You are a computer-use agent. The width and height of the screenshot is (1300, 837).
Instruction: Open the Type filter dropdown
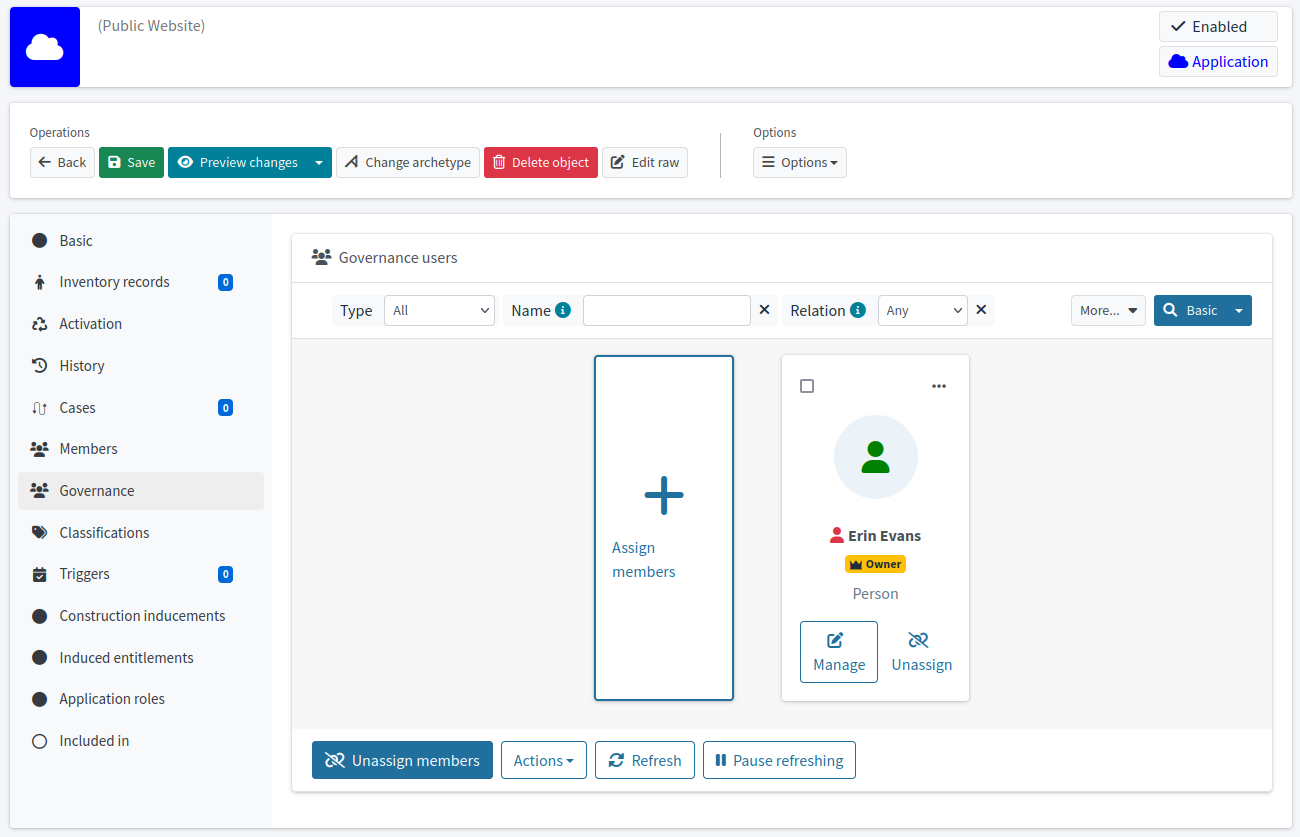[x=439, y=310]
